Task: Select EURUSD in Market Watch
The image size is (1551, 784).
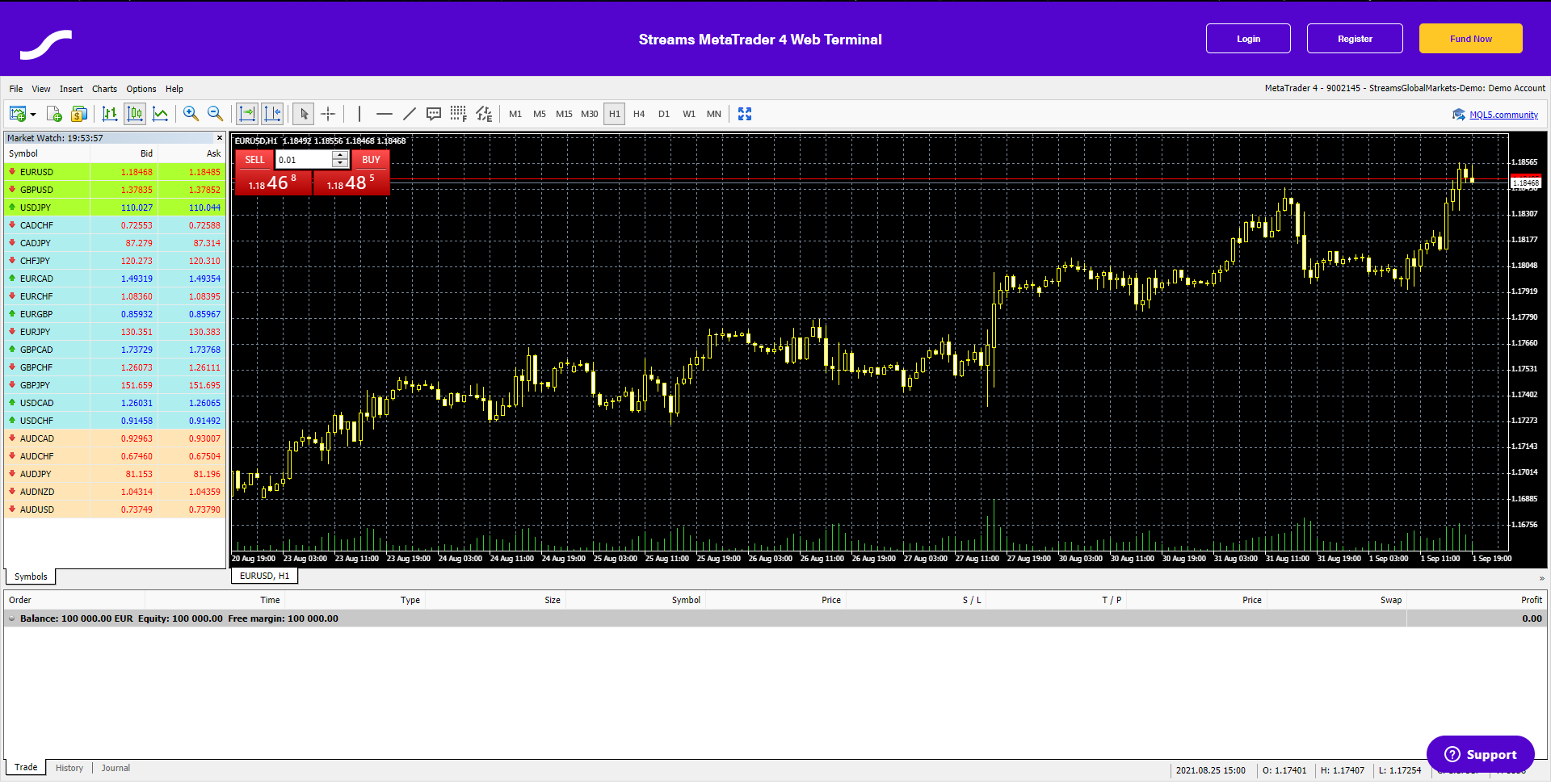Action: [x=115, y=172]
